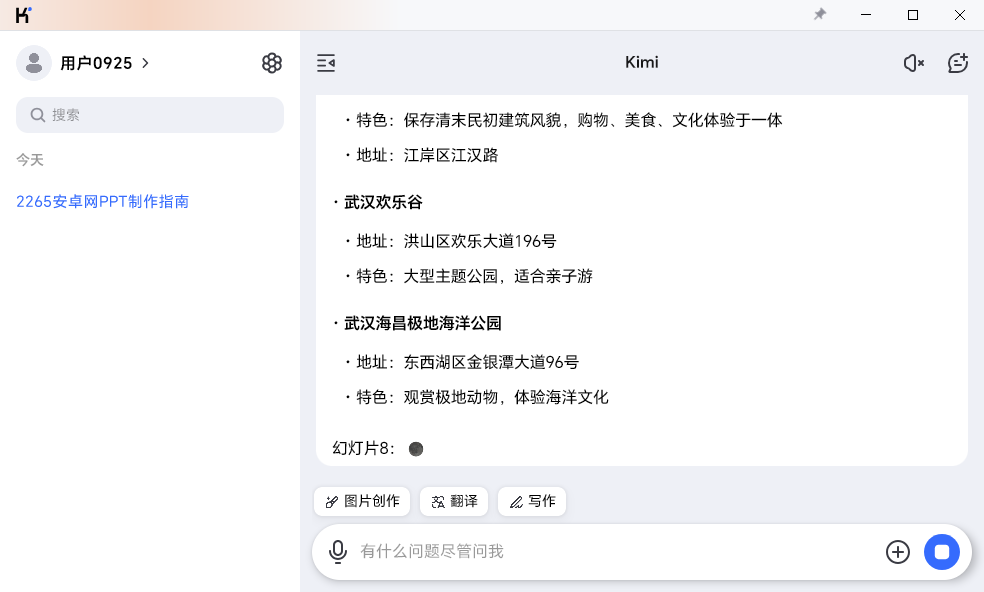Stop the current response generation

(942, 551)
